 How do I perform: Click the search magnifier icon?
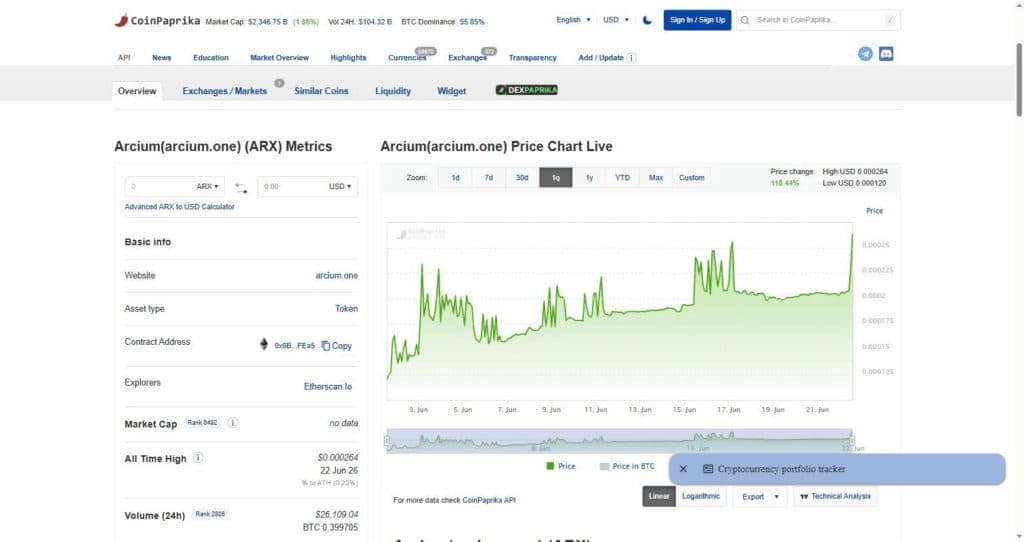(x=745, y=20)
